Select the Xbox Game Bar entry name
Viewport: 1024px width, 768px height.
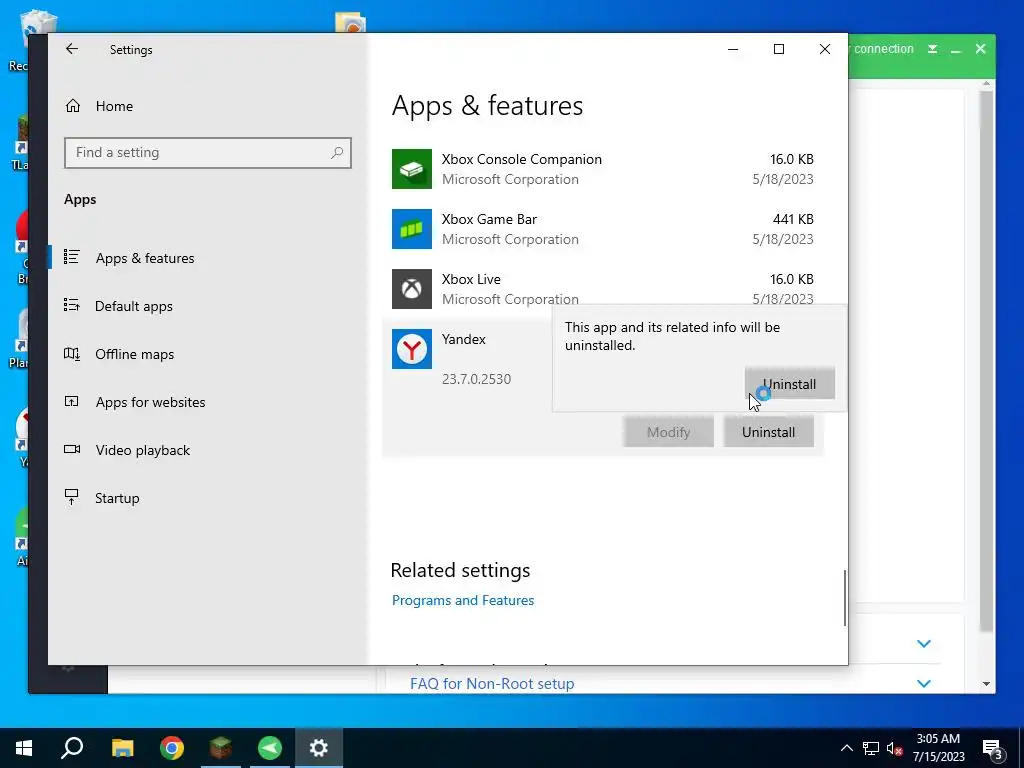[x=489, y=219]
